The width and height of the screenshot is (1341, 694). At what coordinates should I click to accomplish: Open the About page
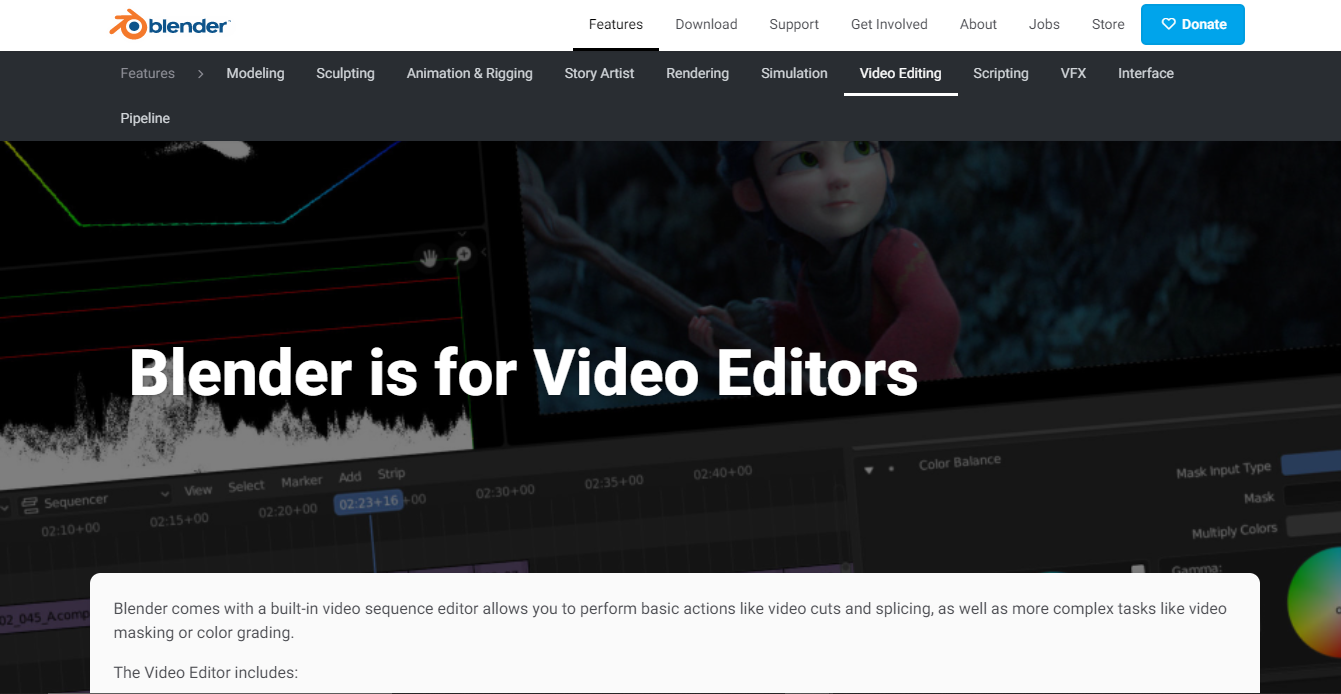pos(978,24)
